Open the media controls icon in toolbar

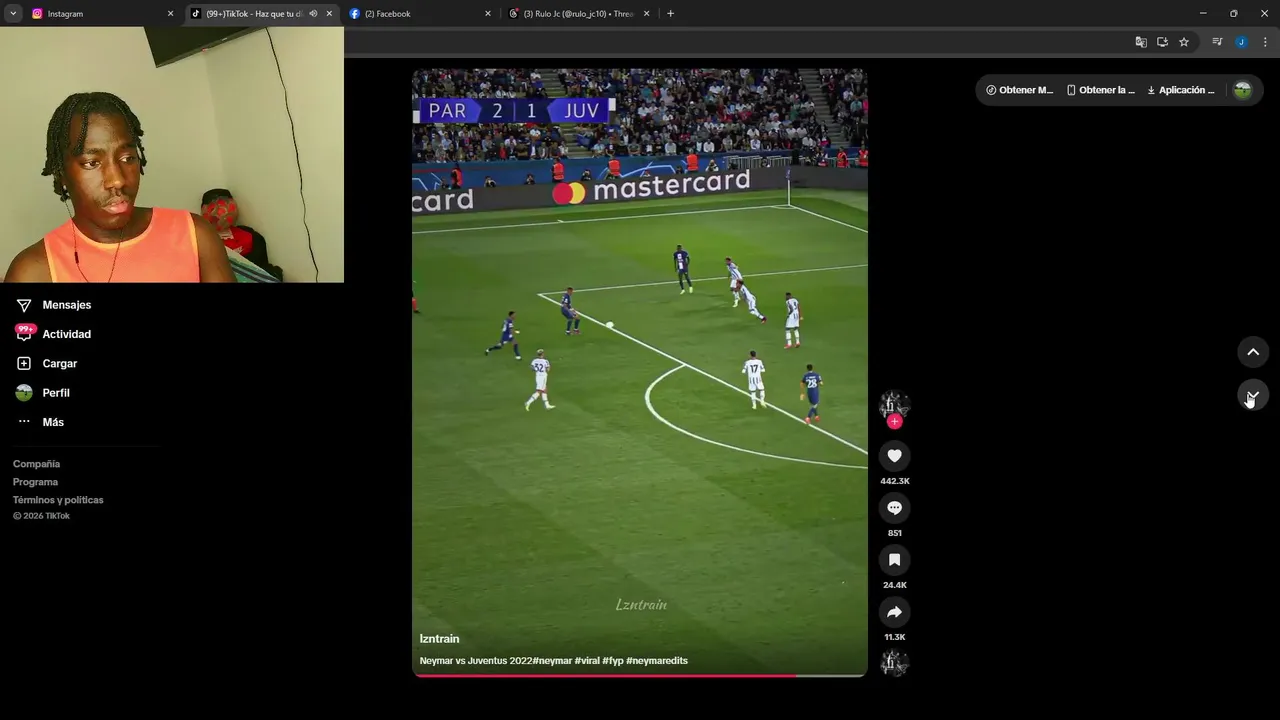[x=1217, y=42]
